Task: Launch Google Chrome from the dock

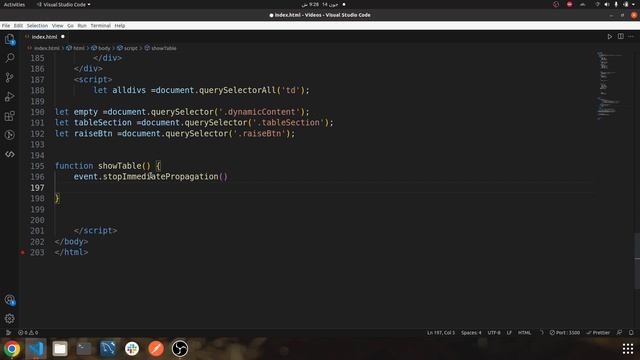Action: point(12,349)
